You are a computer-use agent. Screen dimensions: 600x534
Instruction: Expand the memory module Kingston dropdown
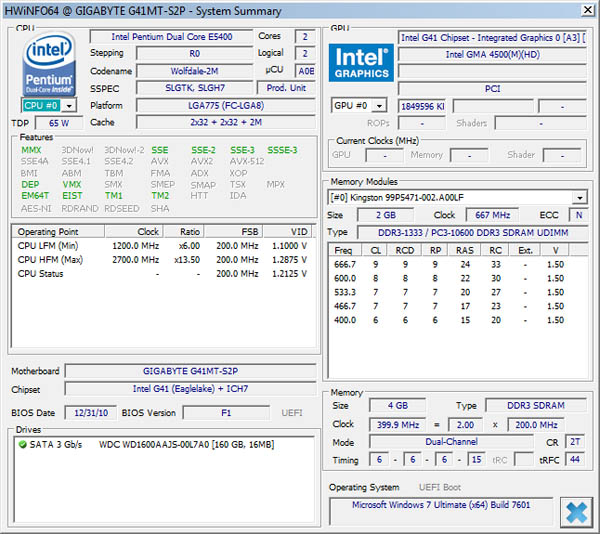pos(580,198)
